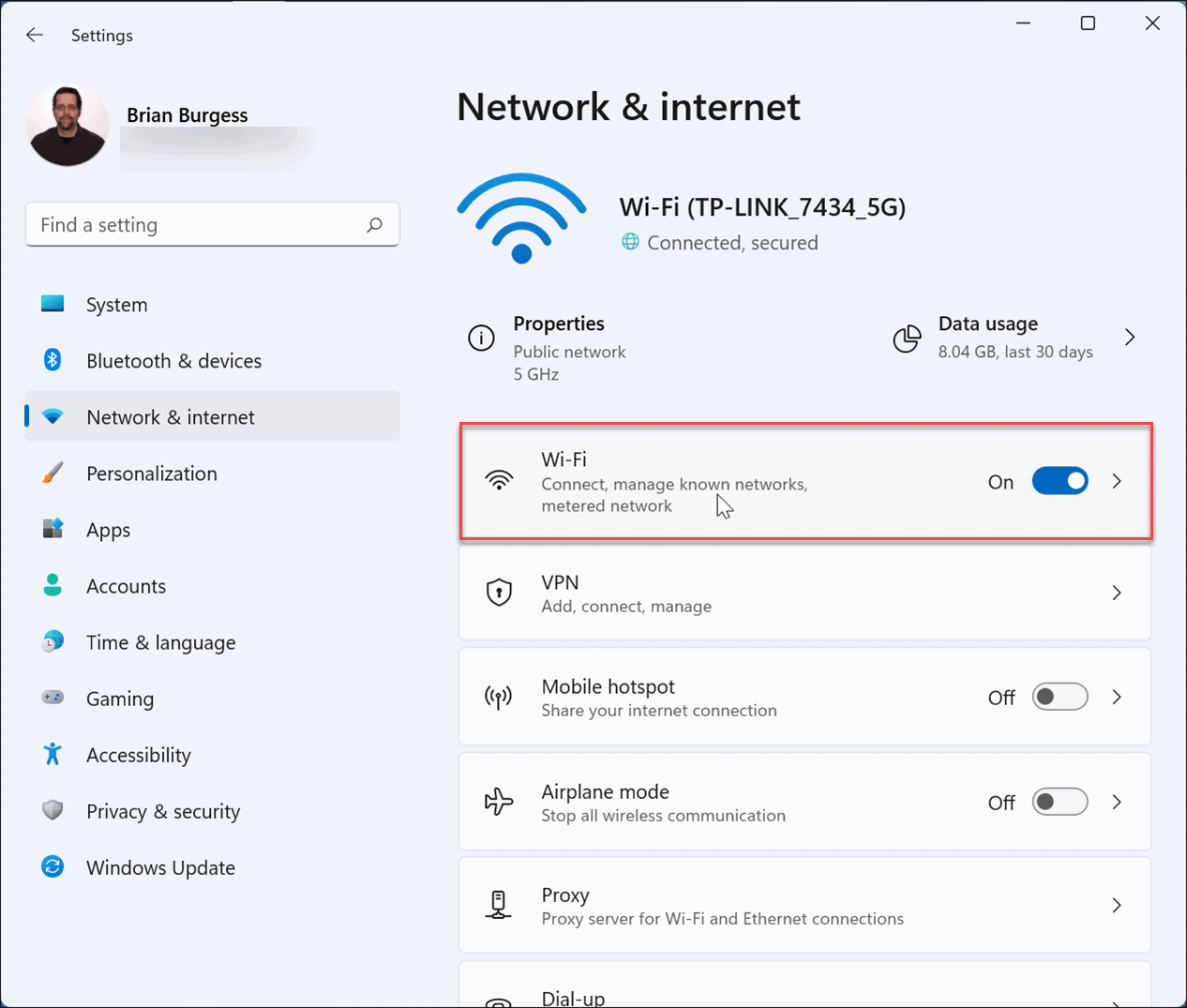Turn off the Wi-Fi toggle

(1059, 481)
